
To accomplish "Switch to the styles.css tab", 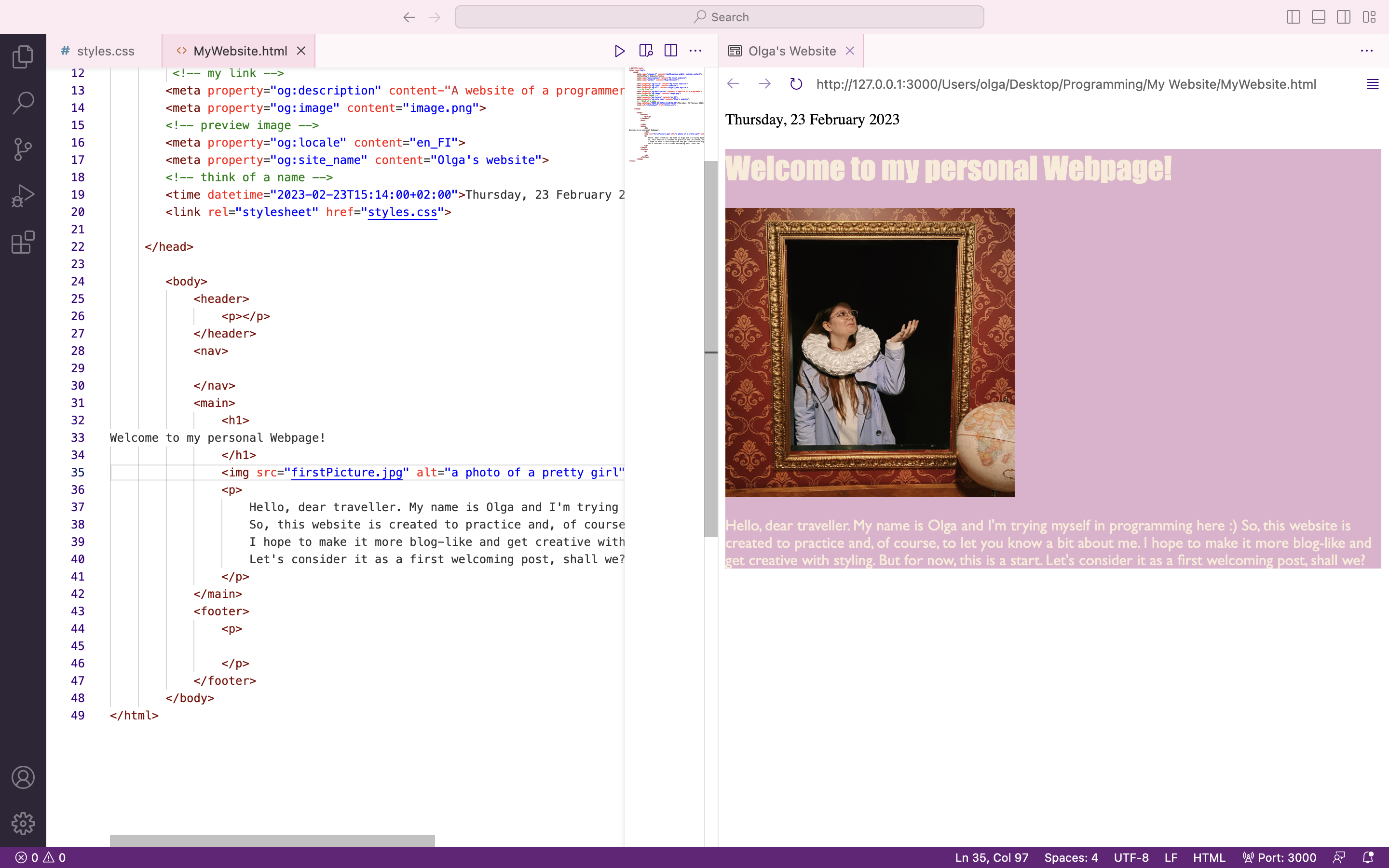I will [x=105, y=51].
